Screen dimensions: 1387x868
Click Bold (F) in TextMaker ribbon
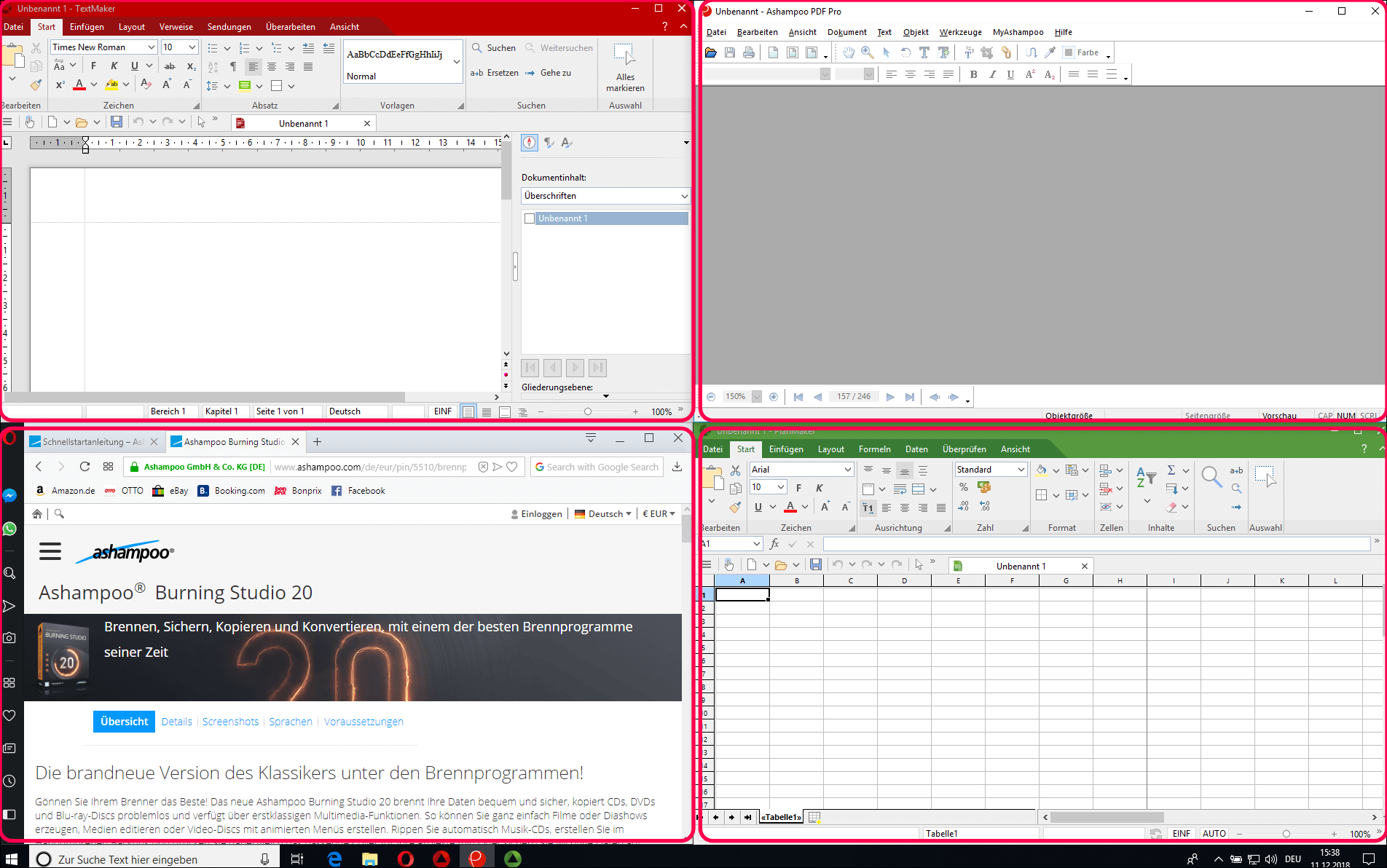point(93,66)
